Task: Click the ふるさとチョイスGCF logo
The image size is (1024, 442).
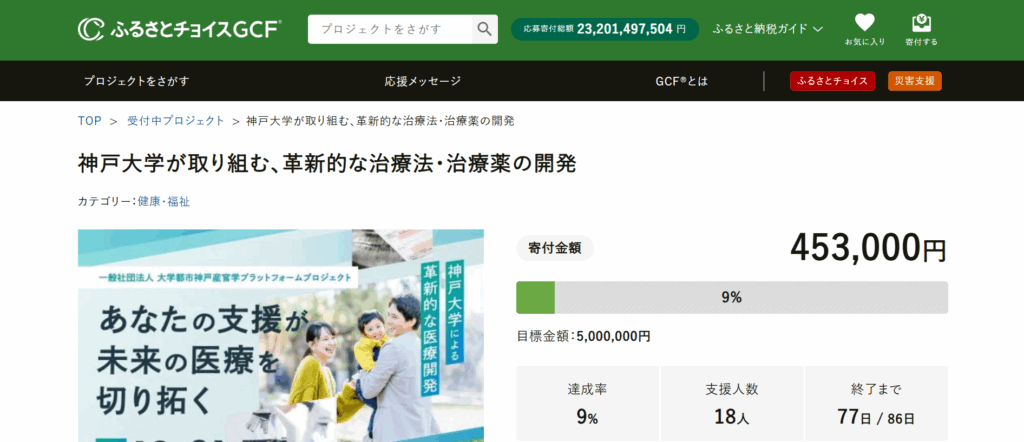Action: 179,29
